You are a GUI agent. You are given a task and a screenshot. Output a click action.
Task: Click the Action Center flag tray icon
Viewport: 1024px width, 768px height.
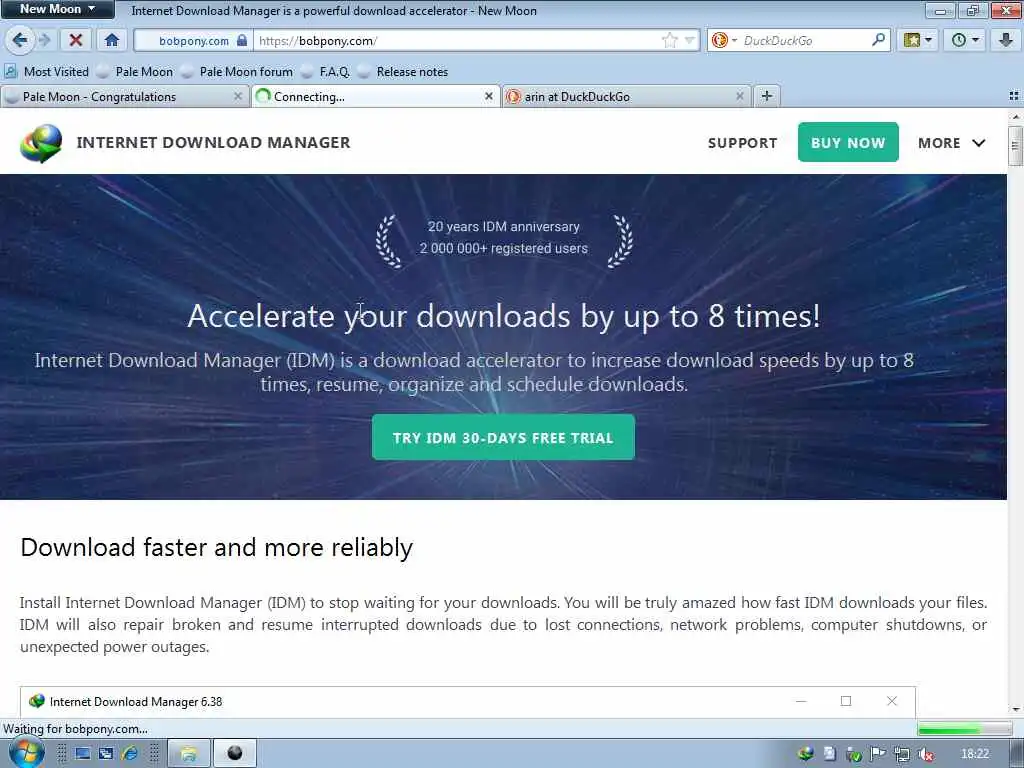[878, 754]
